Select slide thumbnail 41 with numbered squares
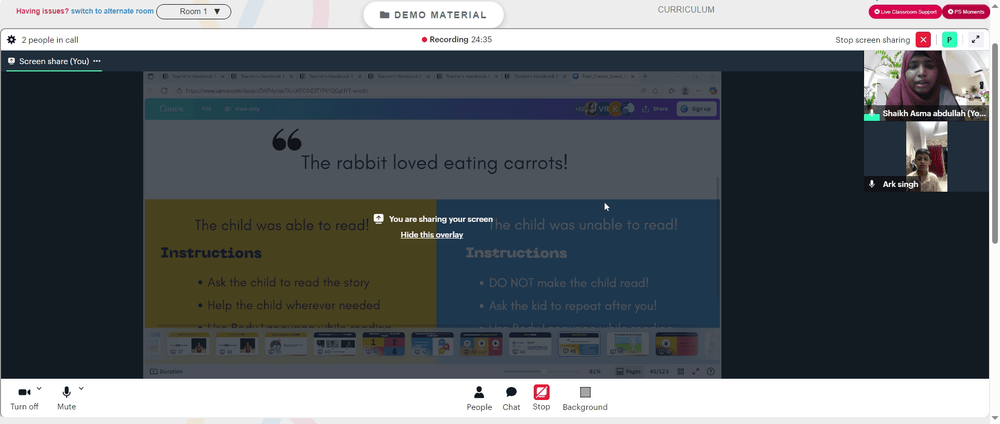Screen dimensions: 1000x424 pos(383,344)
